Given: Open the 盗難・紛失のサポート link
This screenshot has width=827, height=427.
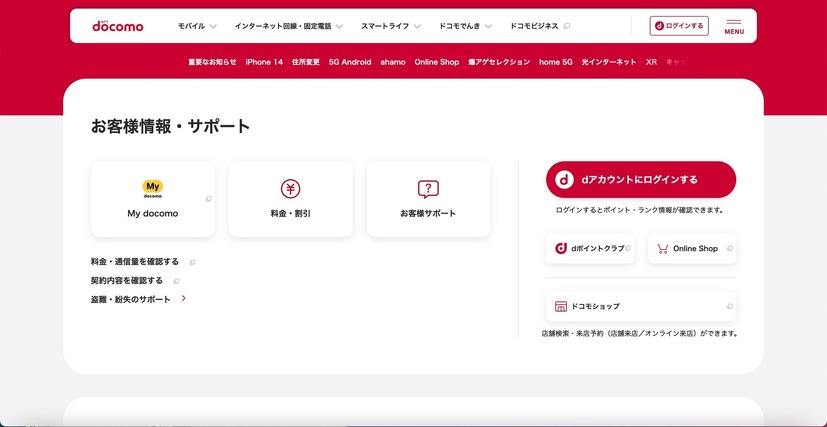Looking at the screenshot, I should pyautogui.click(x=131, y=299).
